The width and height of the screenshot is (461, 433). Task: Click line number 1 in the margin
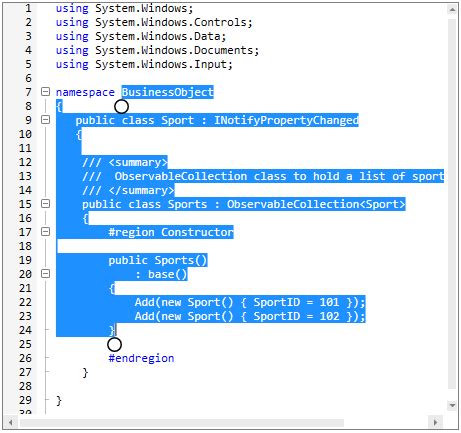[x=28, y=8]
